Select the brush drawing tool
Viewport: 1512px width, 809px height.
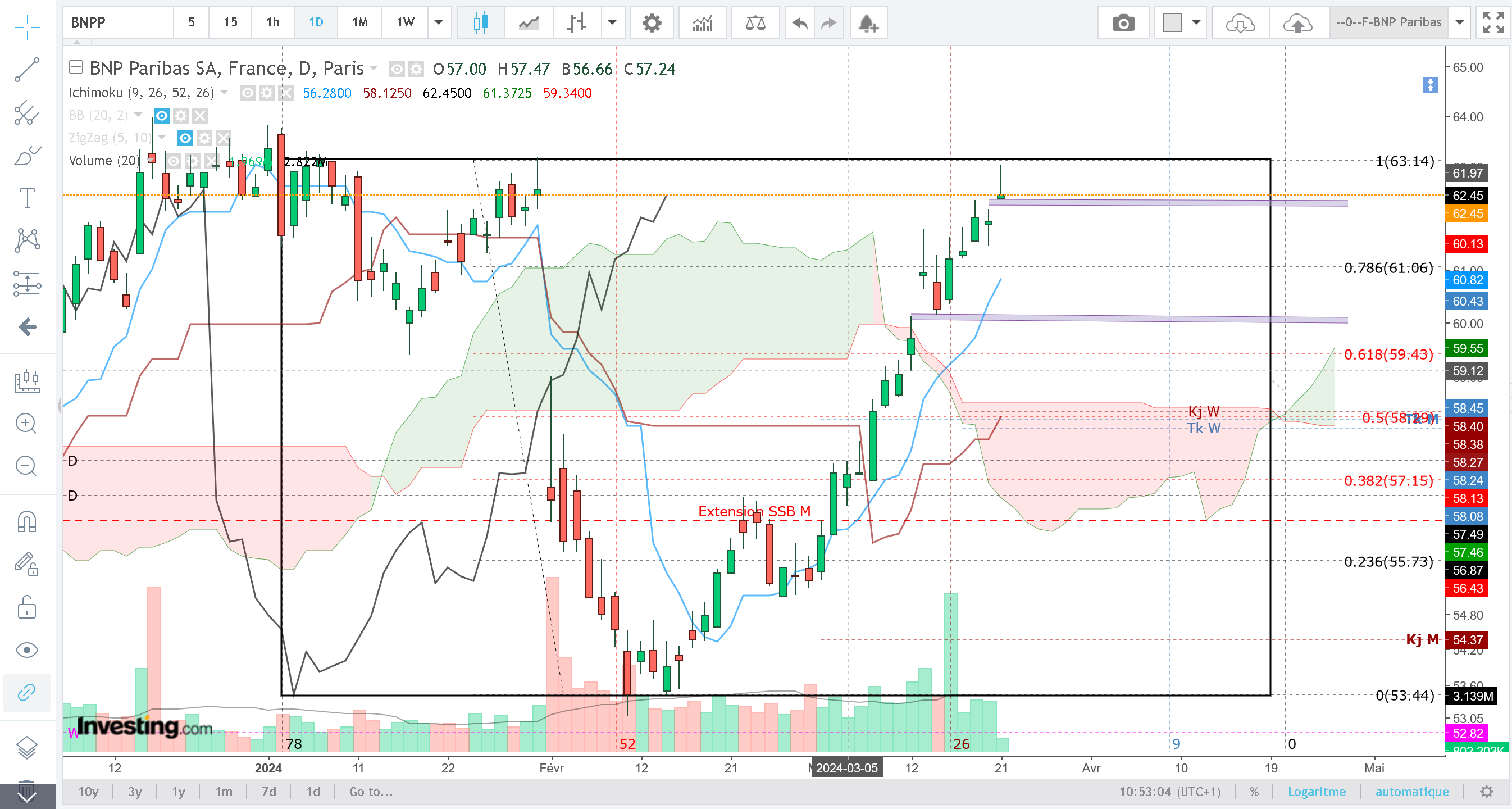[x=27, y=156]
